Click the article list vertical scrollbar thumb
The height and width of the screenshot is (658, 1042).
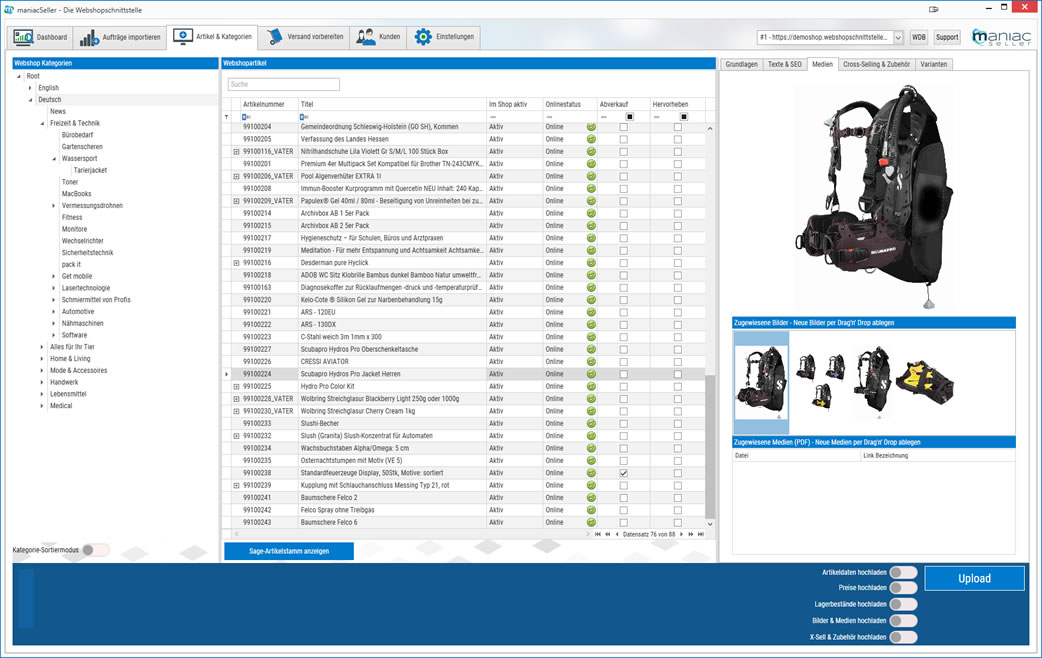tap(710, 446)
